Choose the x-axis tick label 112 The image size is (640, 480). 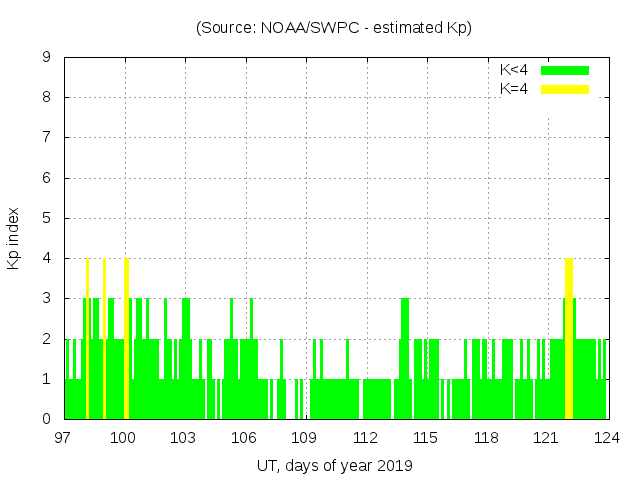point(365,437)
